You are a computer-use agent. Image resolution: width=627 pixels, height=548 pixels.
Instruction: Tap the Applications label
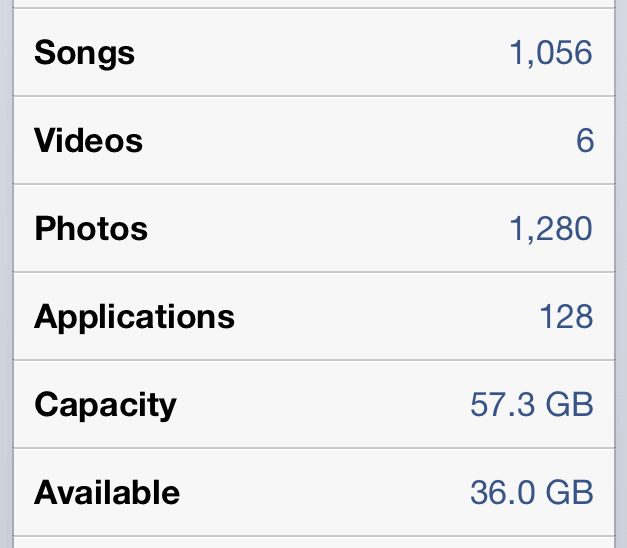coord(134,317)
